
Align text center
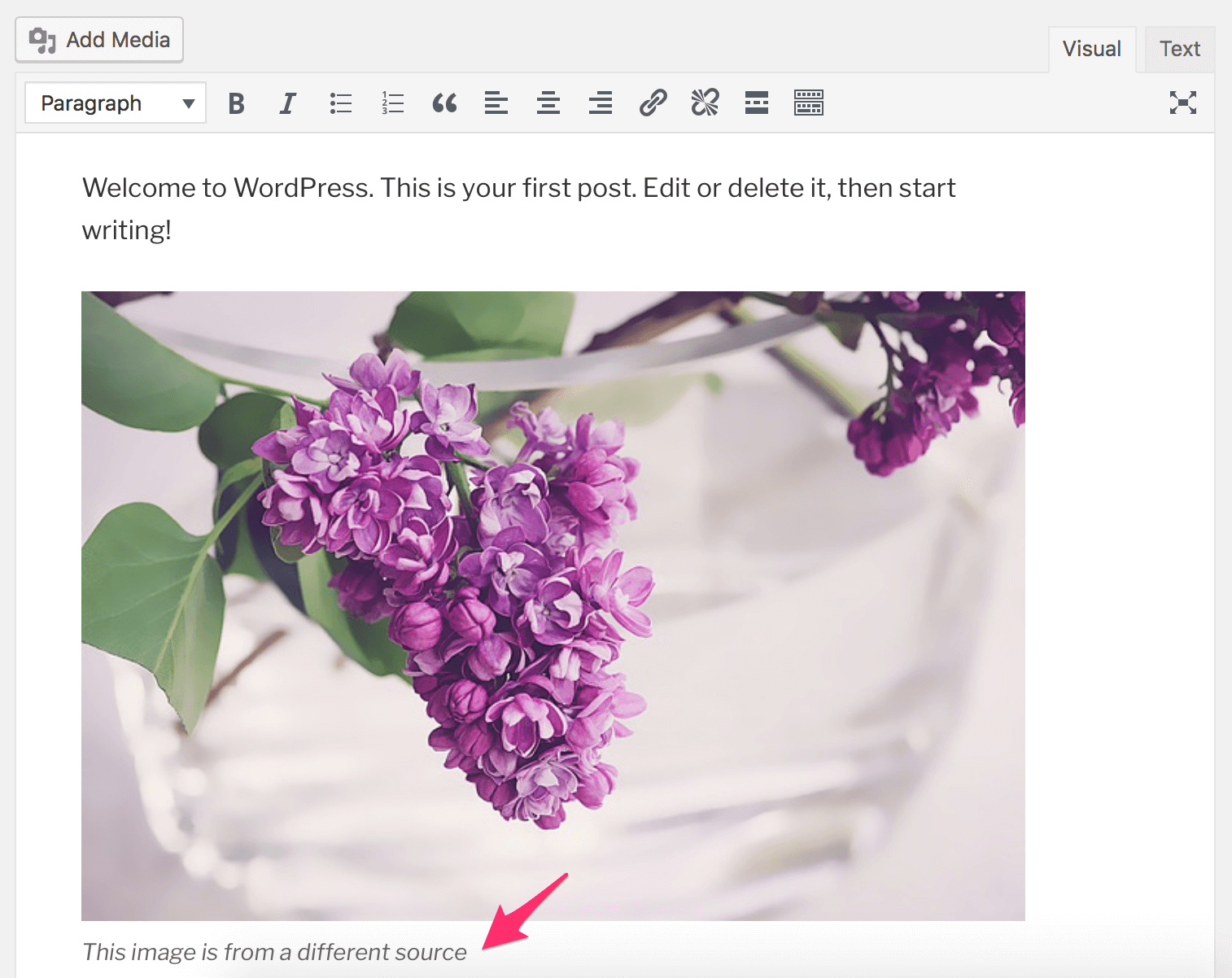[548, 103]
